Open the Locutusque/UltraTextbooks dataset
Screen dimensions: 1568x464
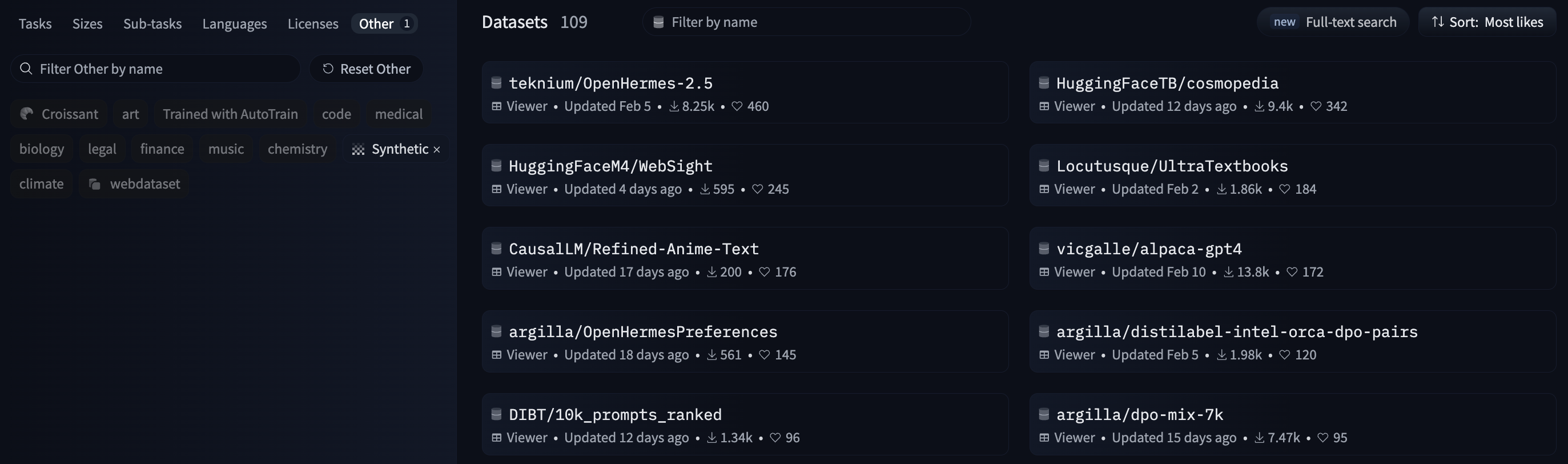[1171, 166]
